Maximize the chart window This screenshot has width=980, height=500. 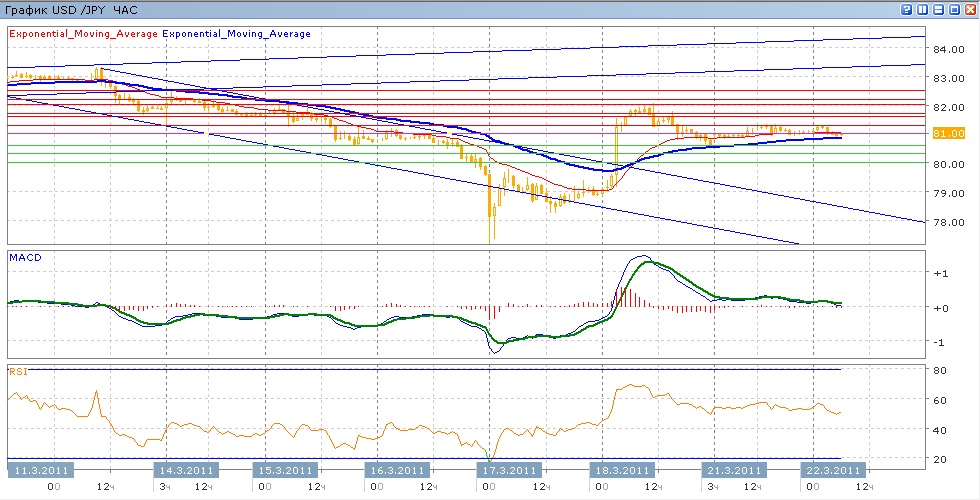(954, 9)
